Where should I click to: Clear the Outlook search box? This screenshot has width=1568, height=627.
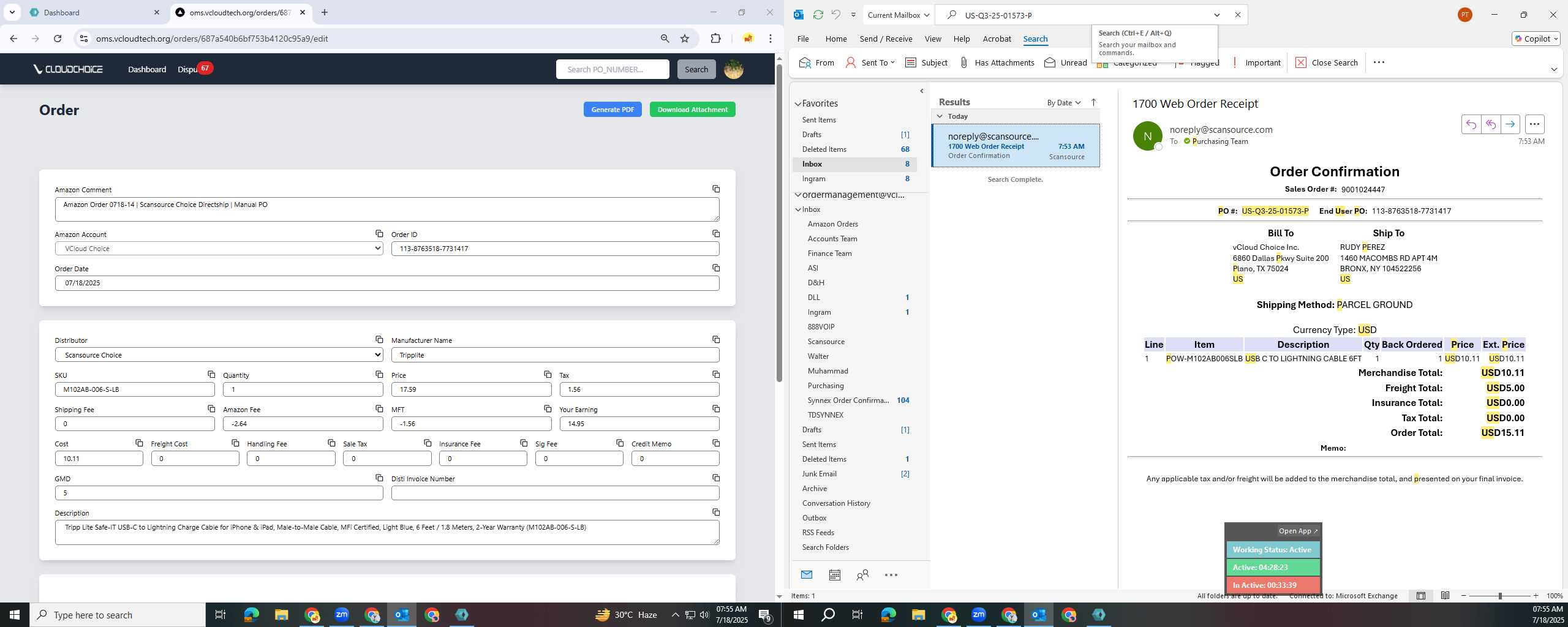(x=1237, y=15)
